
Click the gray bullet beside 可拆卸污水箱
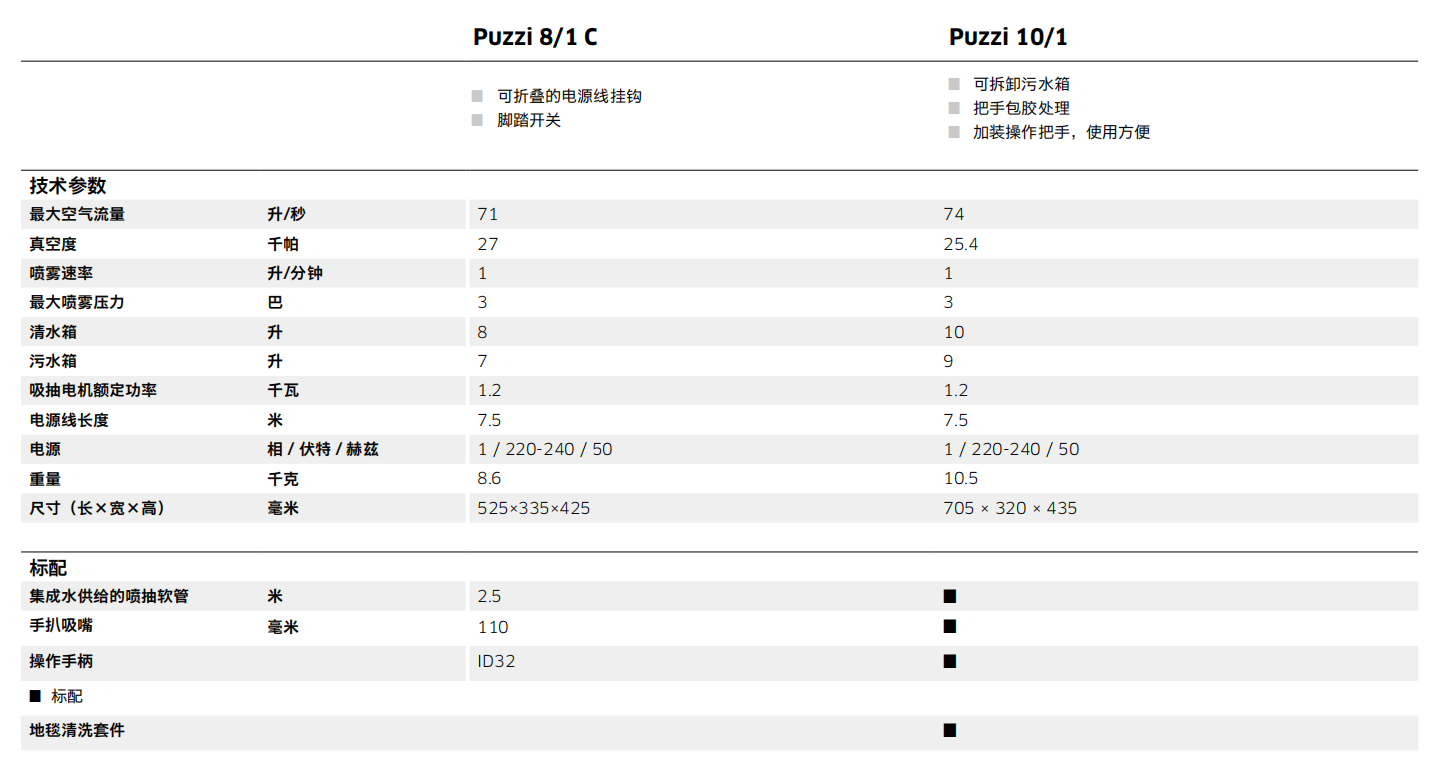954,84
